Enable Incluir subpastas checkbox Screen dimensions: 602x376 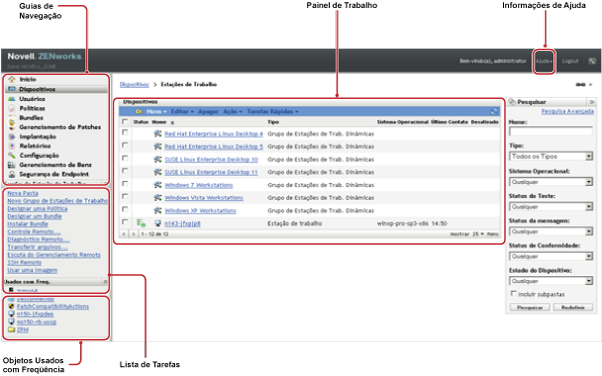click(x=513, y=293)
